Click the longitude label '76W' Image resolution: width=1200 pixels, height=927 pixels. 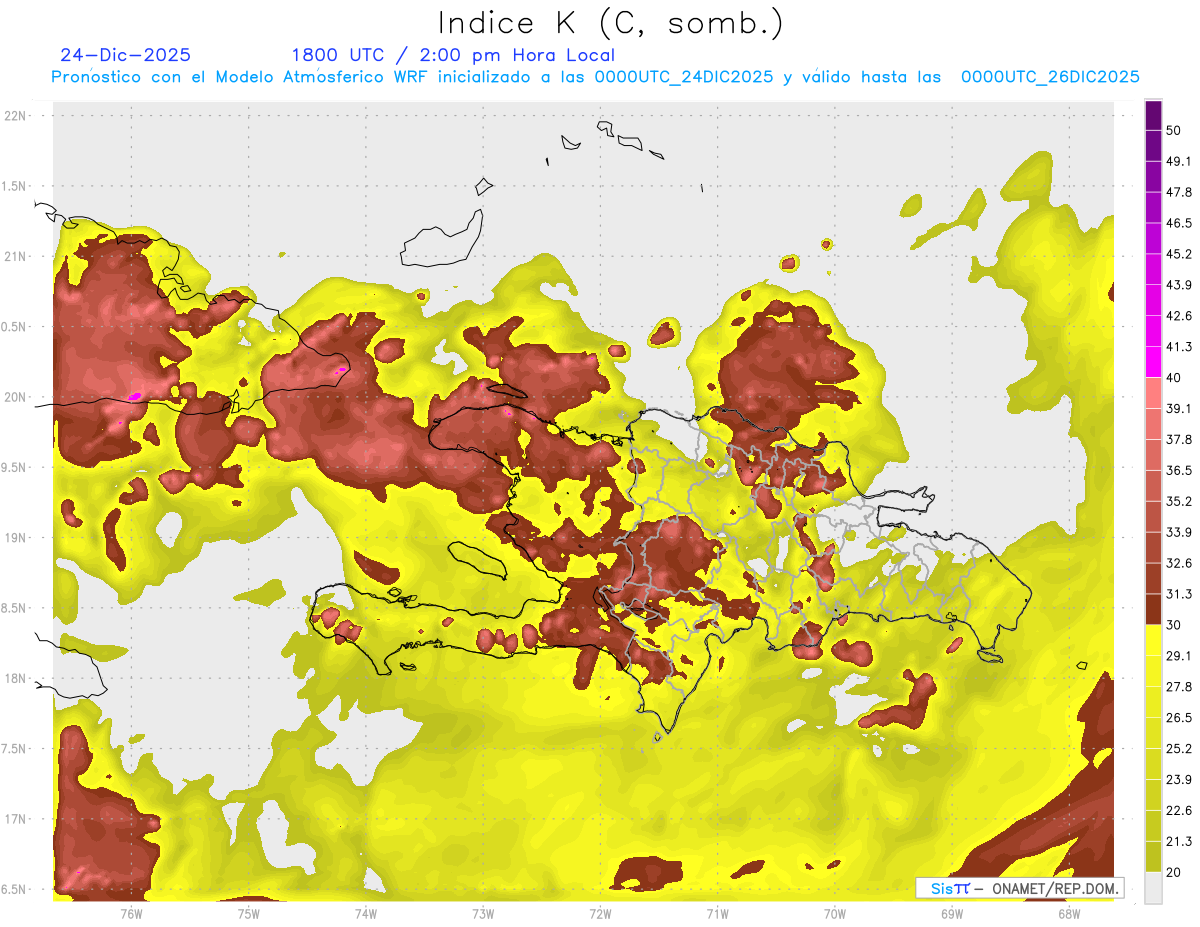[131, 914]
